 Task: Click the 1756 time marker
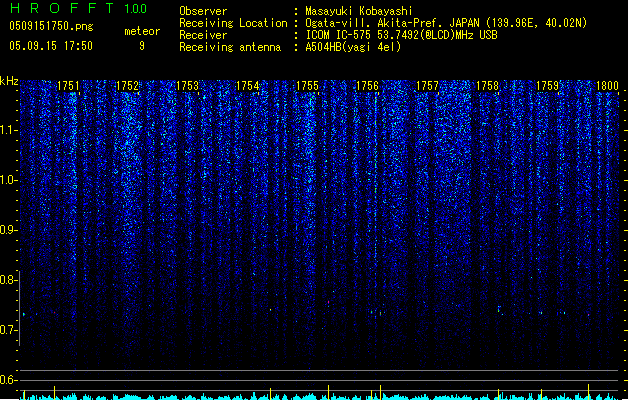coord(367,86)
